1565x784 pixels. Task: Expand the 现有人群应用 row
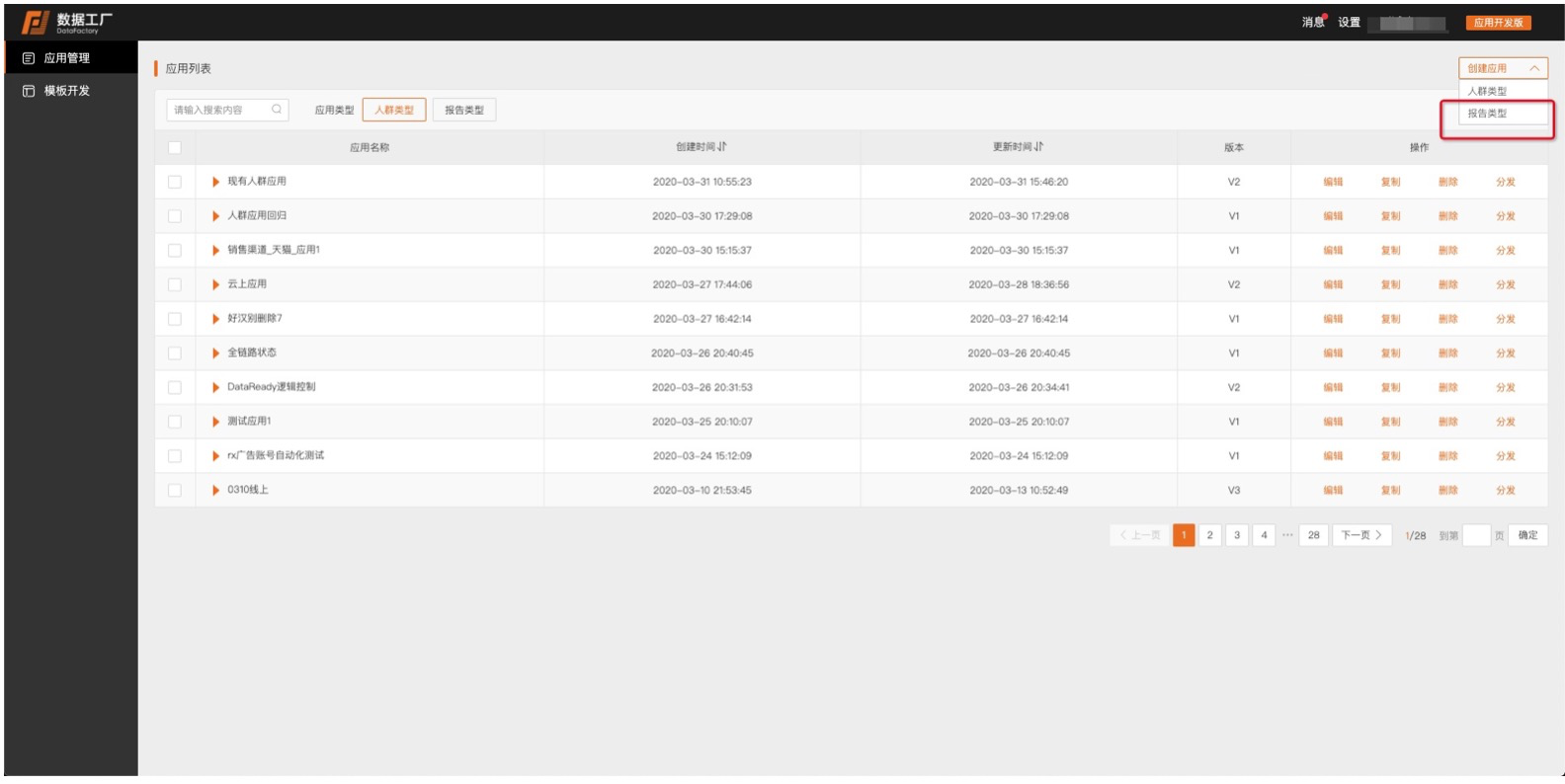(x=215, y=182)
